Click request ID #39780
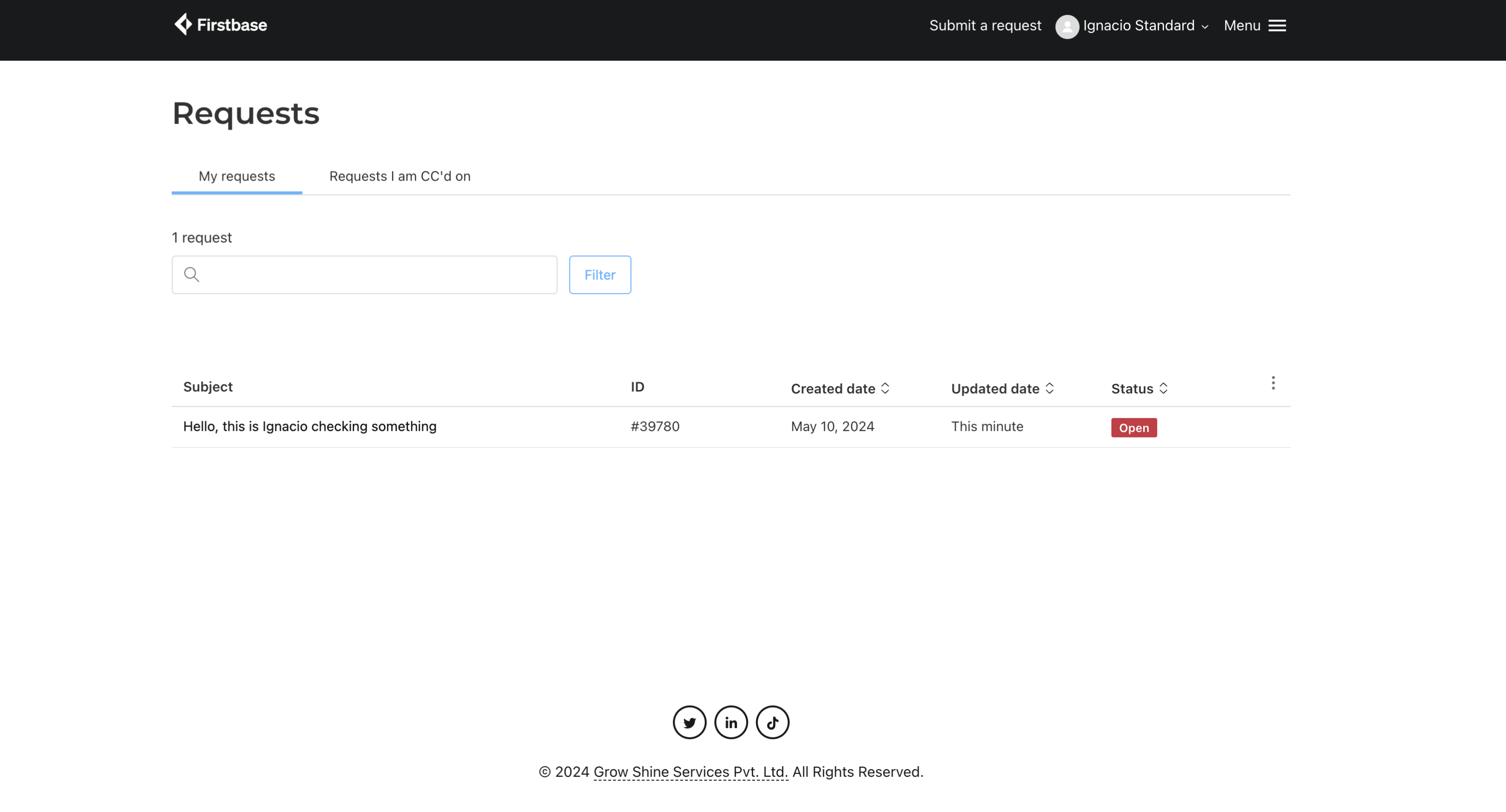The width and height of the screenshot is (1506, 812). pyautogui.click(x=655, y=427)
